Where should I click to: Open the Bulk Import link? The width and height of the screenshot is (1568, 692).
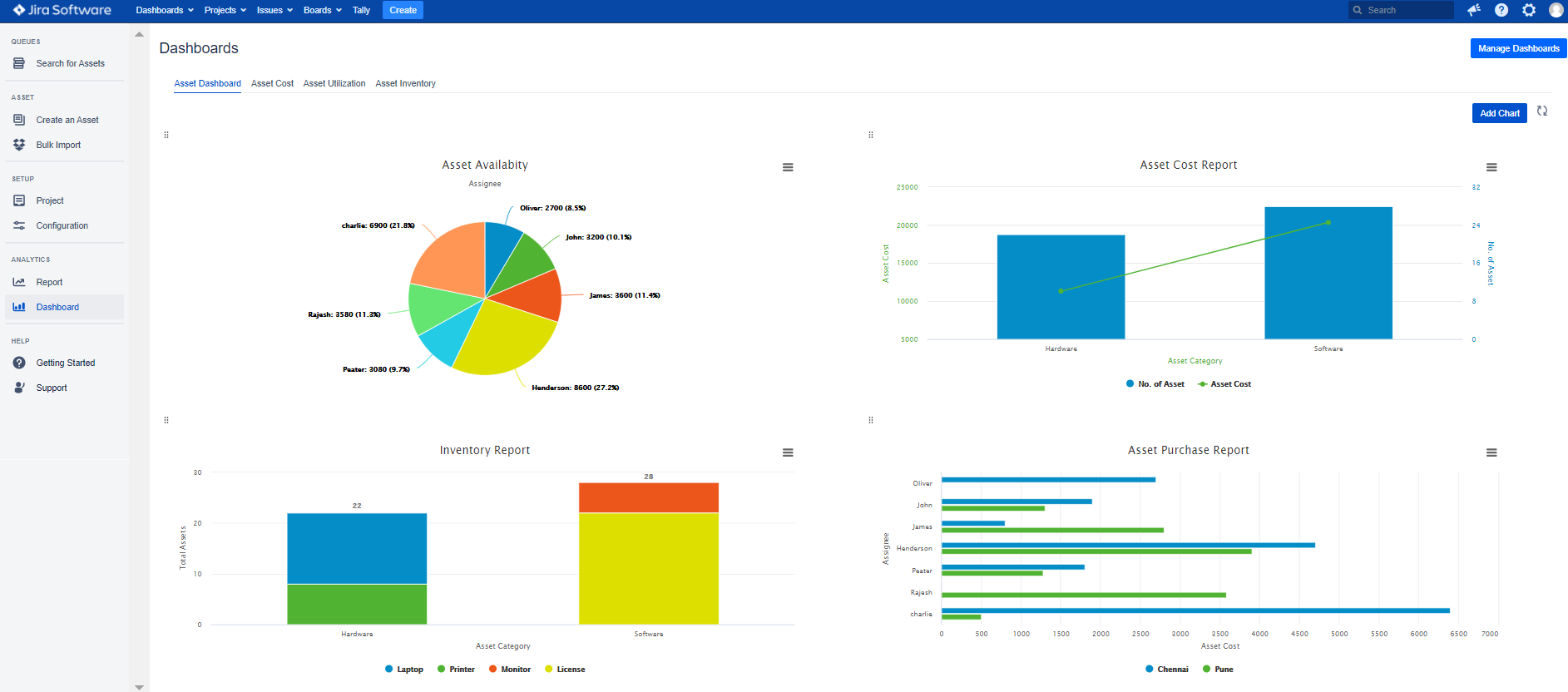coord(58,145)
